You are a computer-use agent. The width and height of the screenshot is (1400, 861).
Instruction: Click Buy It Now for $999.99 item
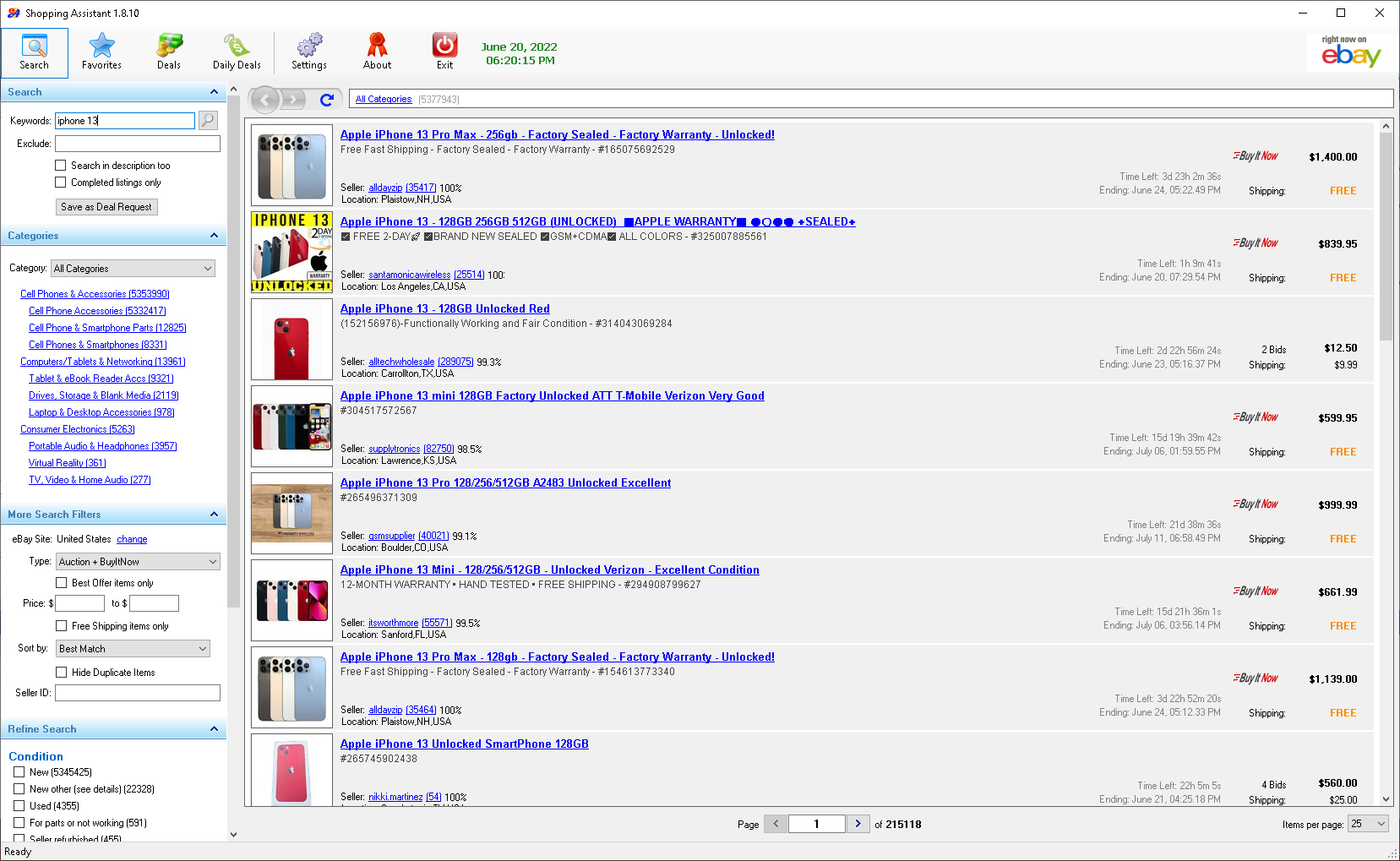coord(1256,504)
